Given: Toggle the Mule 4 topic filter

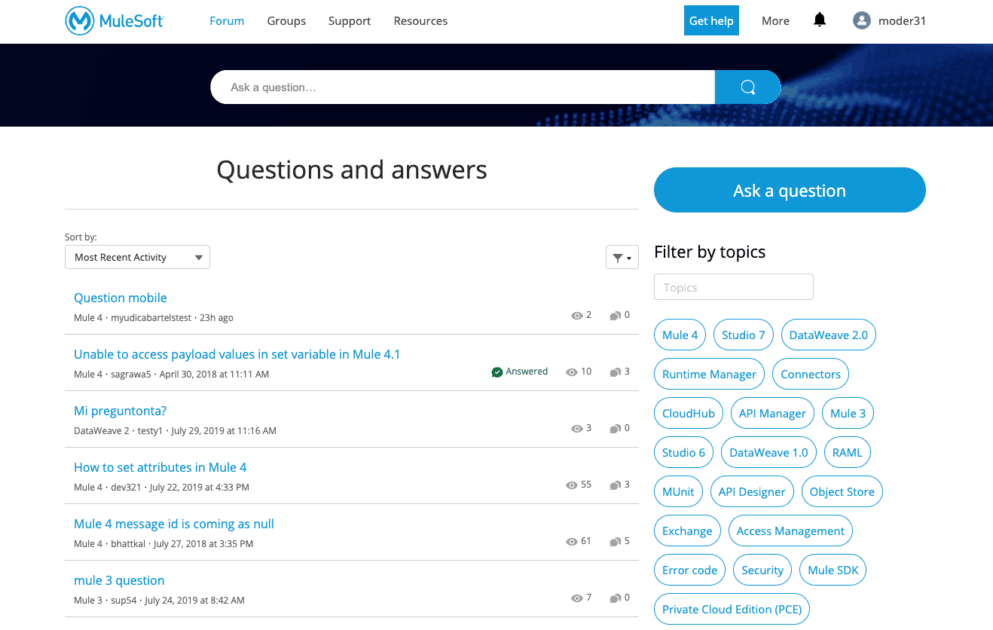Looking at the screenshot, I should (x=679, y=334).
